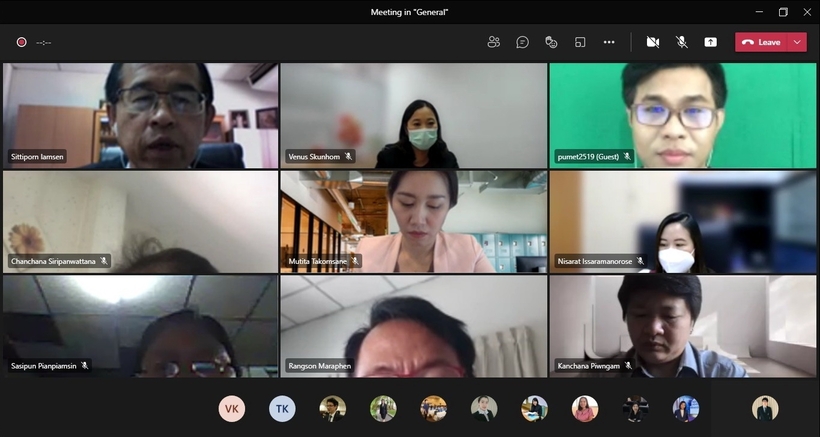820x437 pixels.
Task: Select Venus Skunhom's video tile
Action: pos(414,116)
